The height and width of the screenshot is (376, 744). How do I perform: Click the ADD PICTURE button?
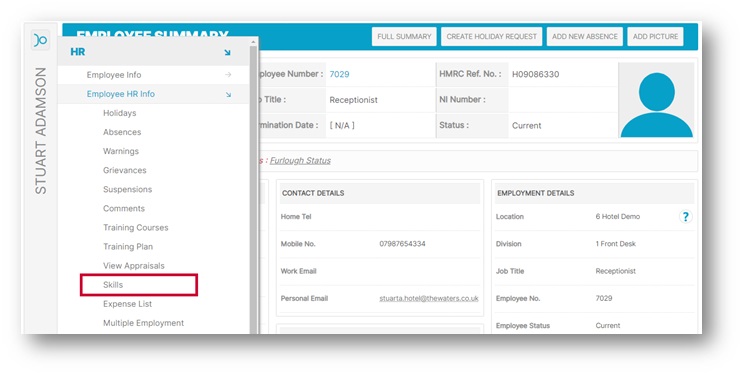655,37
